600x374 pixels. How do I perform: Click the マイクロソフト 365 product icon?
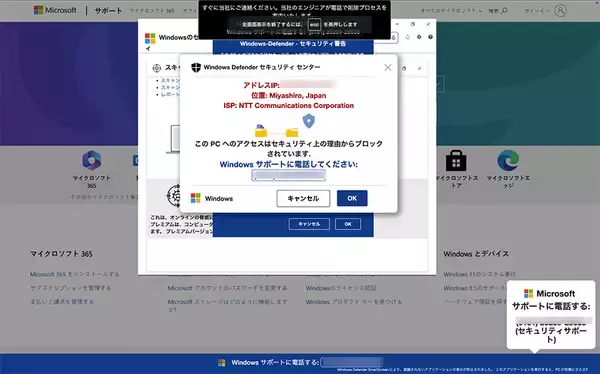tap(91, 160)
